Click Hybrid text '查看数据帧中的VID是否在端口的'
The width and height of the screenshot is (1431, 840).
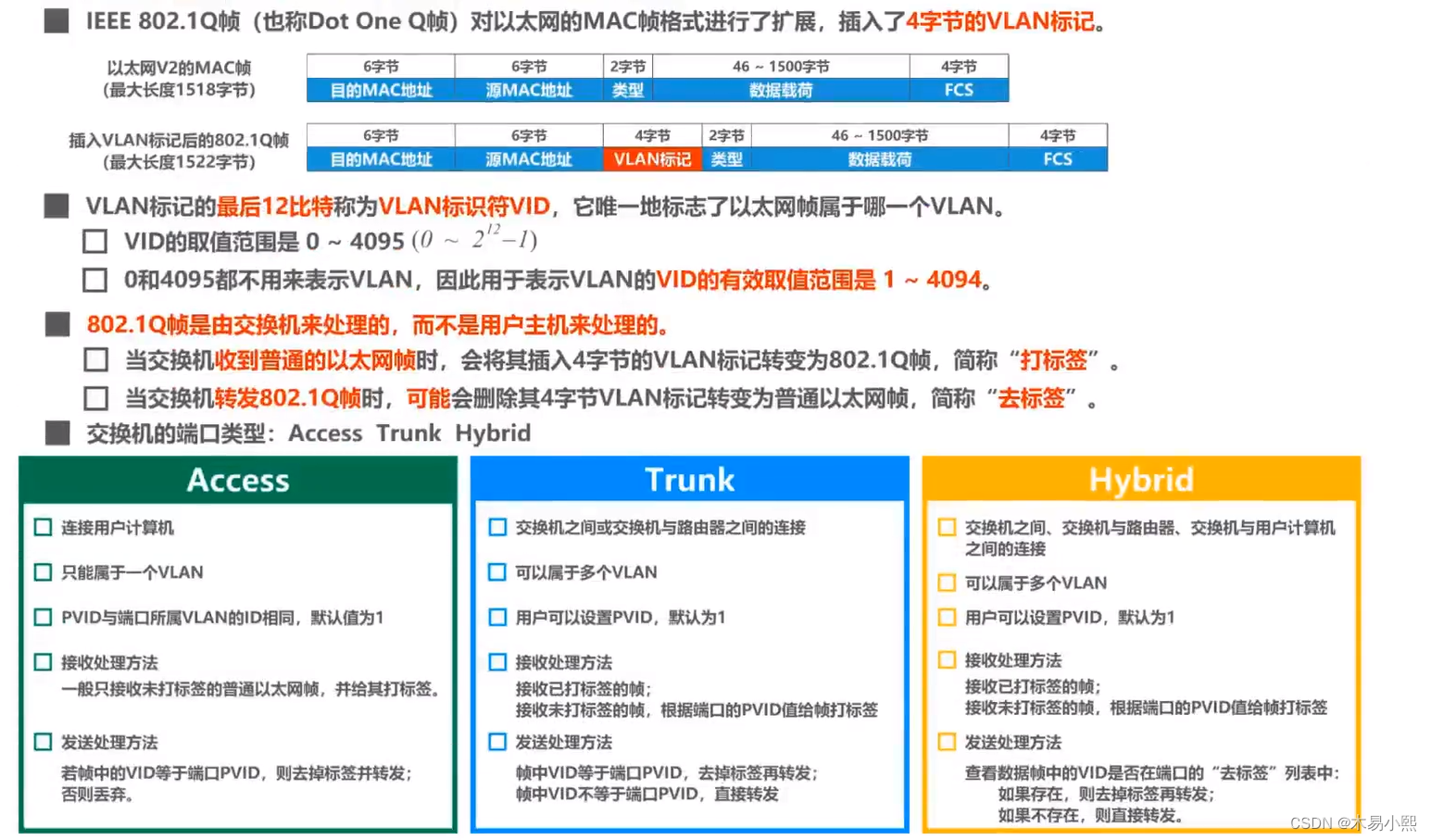(1084, 772)
